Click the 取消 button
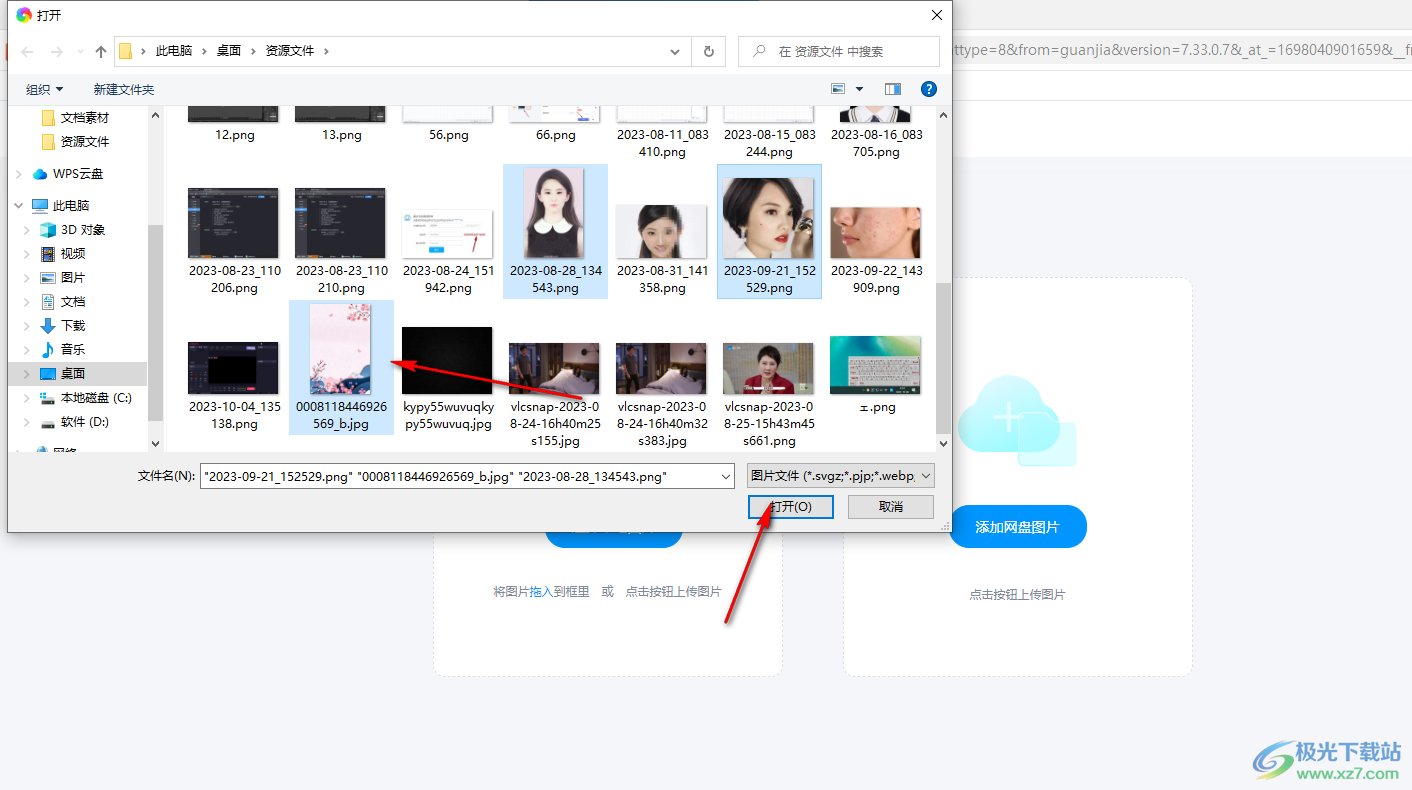Screen dimensions: 1412x790 [890, 507]
